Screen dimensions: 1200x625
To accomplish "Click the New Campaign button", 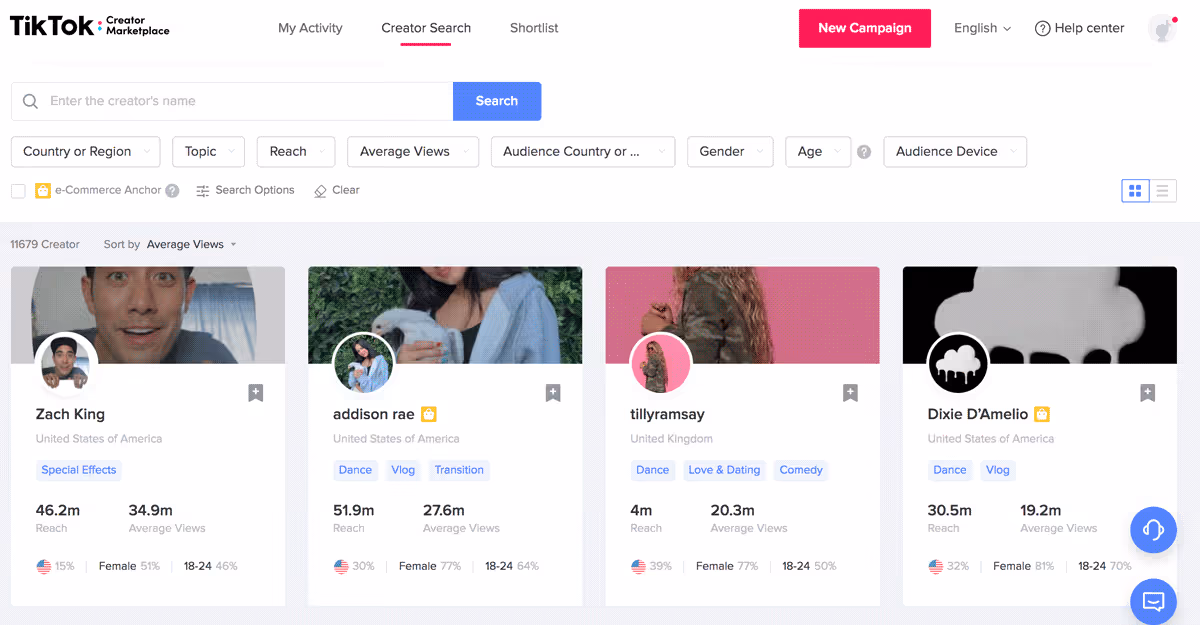I will [865, 28].
